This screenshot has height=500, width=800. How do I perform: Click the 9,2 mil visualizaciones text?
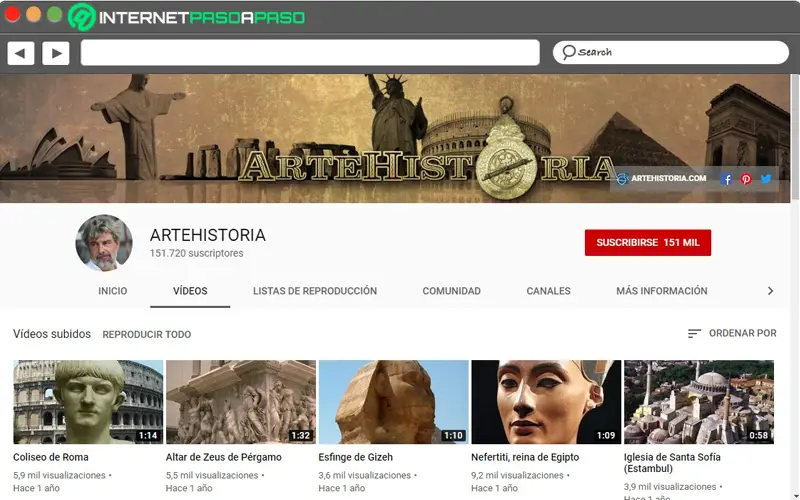pyautogui.click(x=517, y=476)
